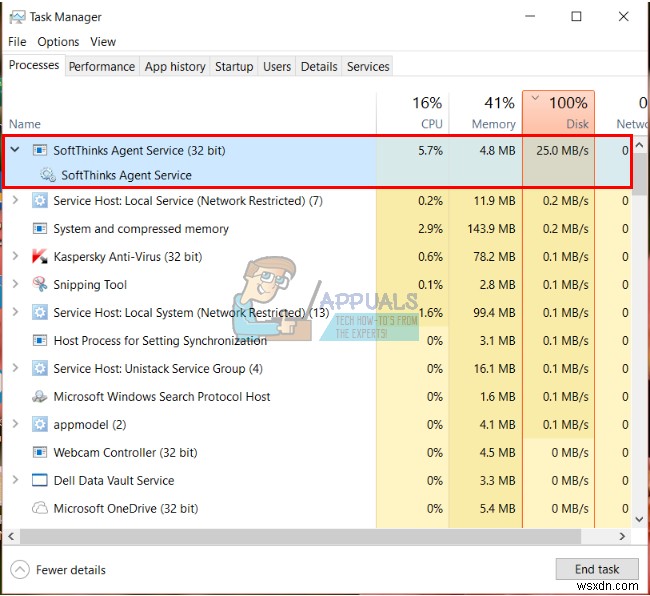Click the 11.9 MB memory value
The height and width of the screenshot is (596, 650).
[495, 201]
